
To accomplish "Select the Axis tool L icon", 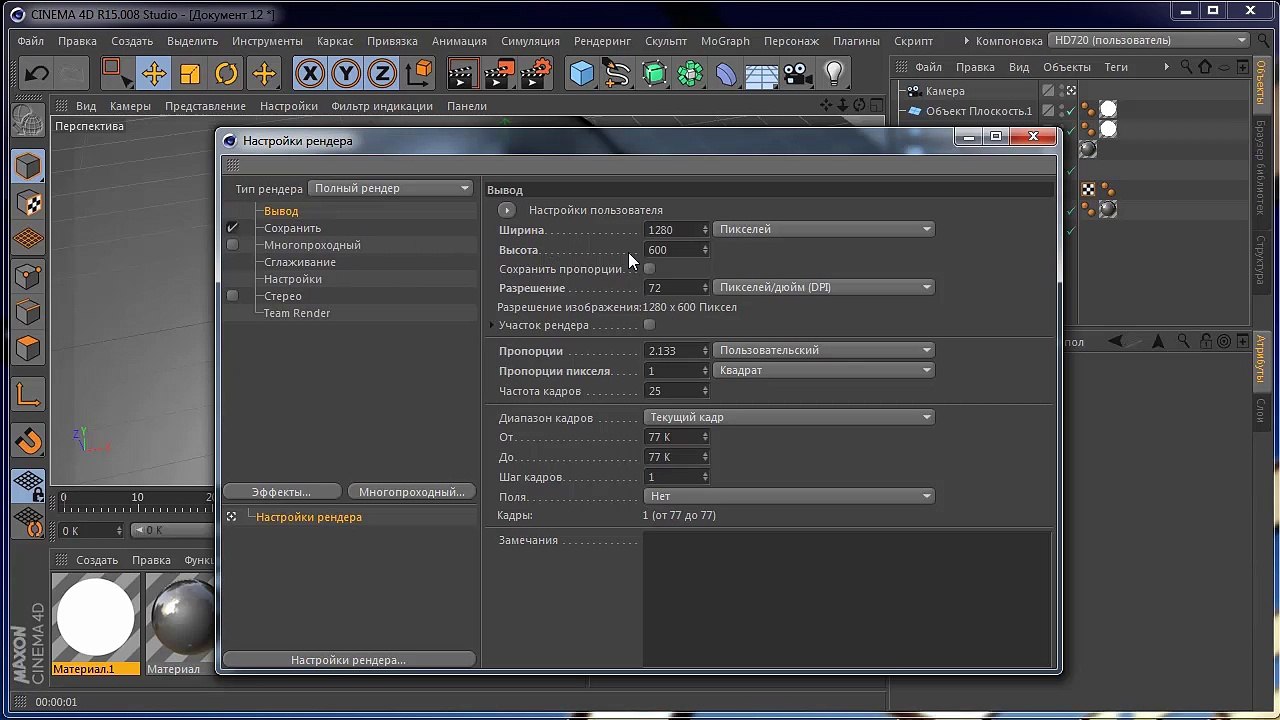I will 29,396.
